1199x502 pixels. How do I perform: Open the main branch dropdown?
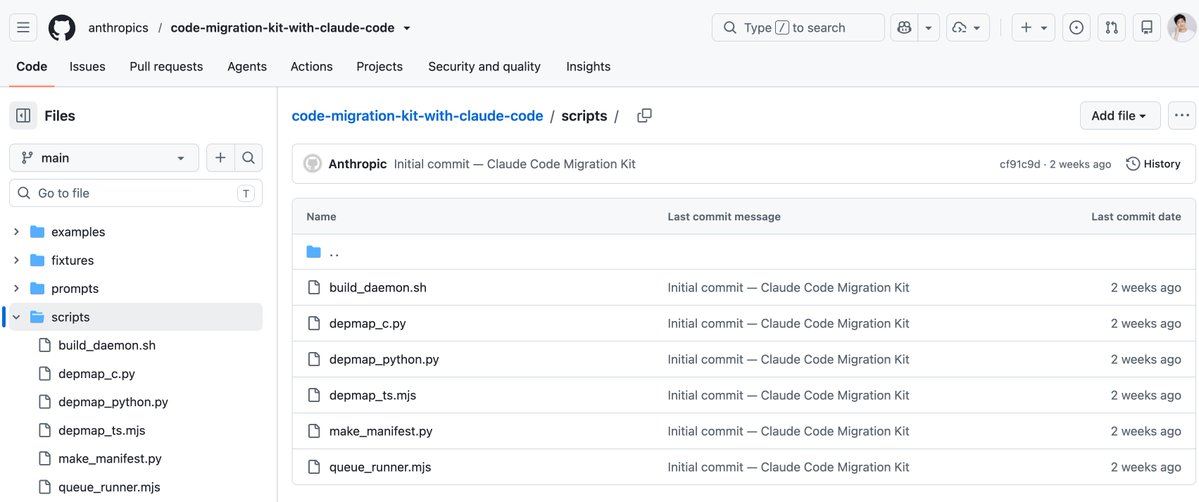pyautogui.click(x=104, y=158)
